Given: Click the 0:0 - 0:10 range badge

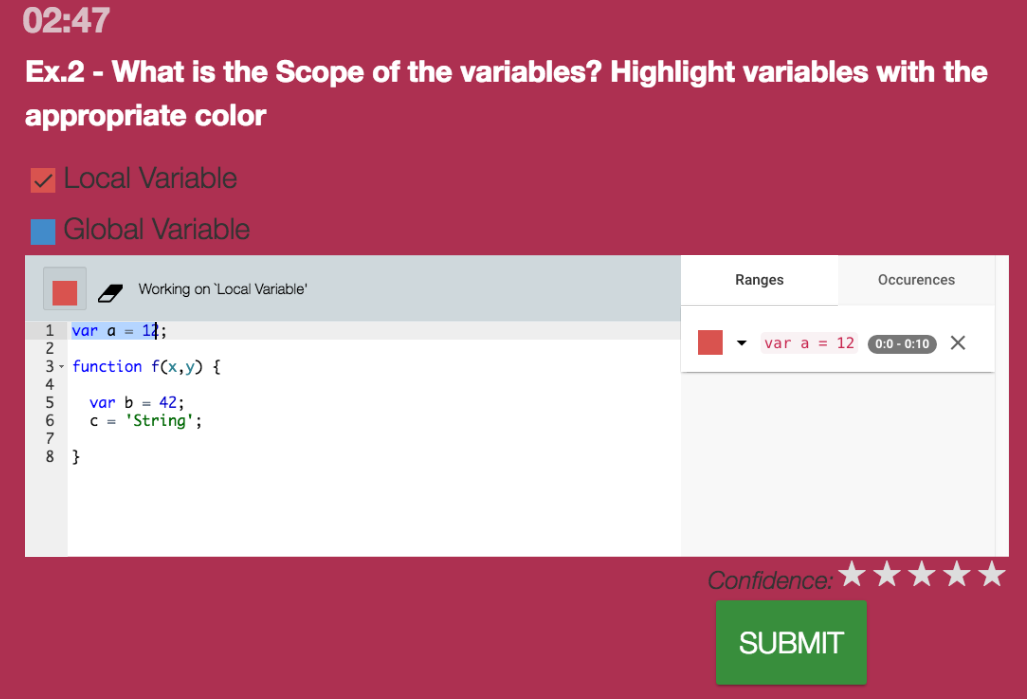Looking at the screenshot, I should (x=902, y=344).
